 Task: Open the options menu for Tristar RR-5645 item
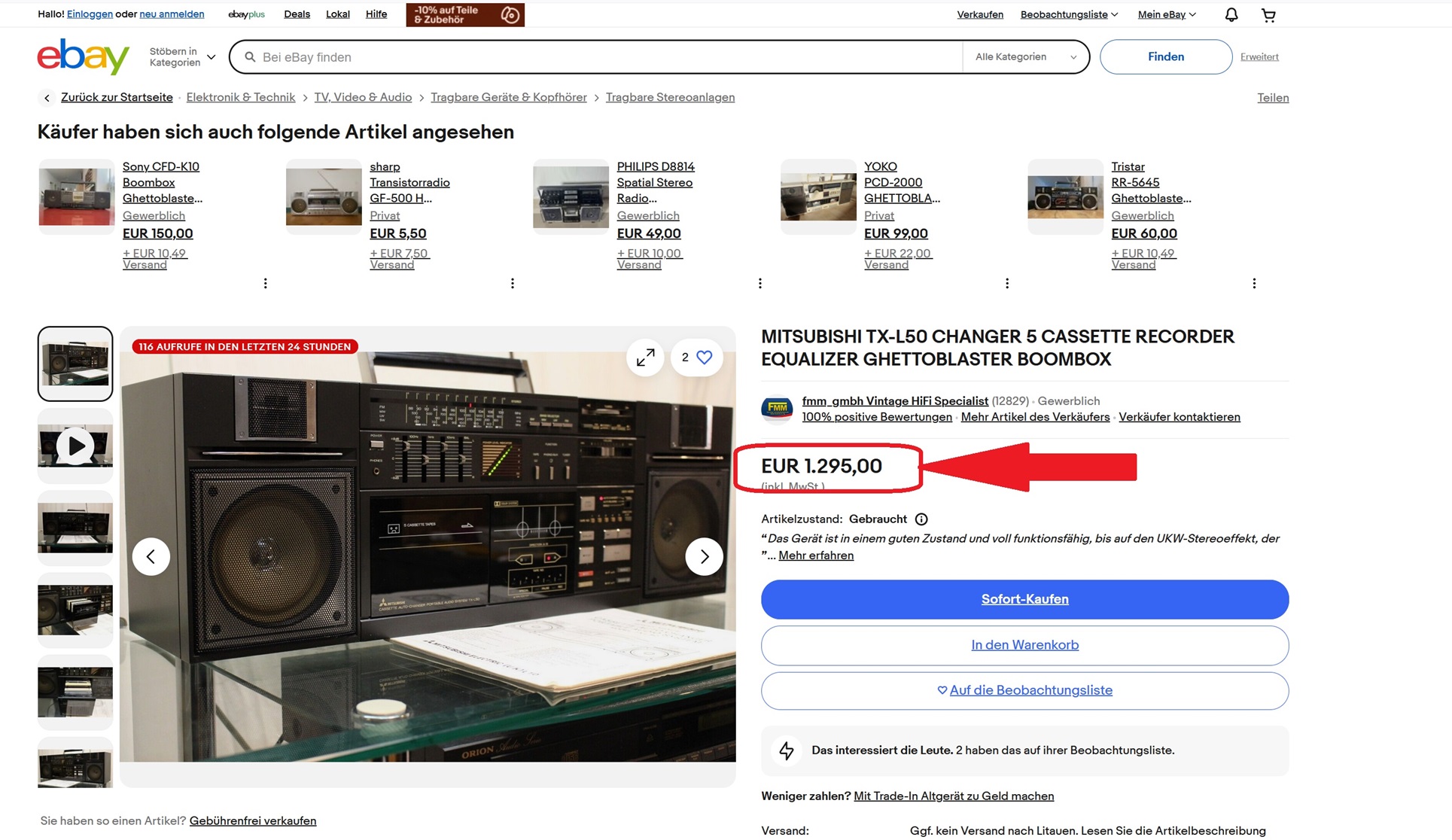1254,284
